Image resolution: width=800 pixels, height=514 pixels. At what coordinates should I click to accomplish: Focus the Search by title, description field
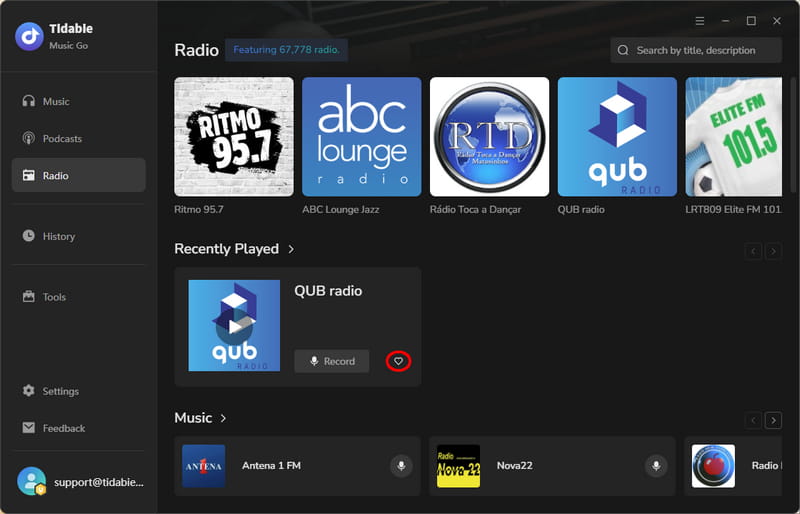696,50
